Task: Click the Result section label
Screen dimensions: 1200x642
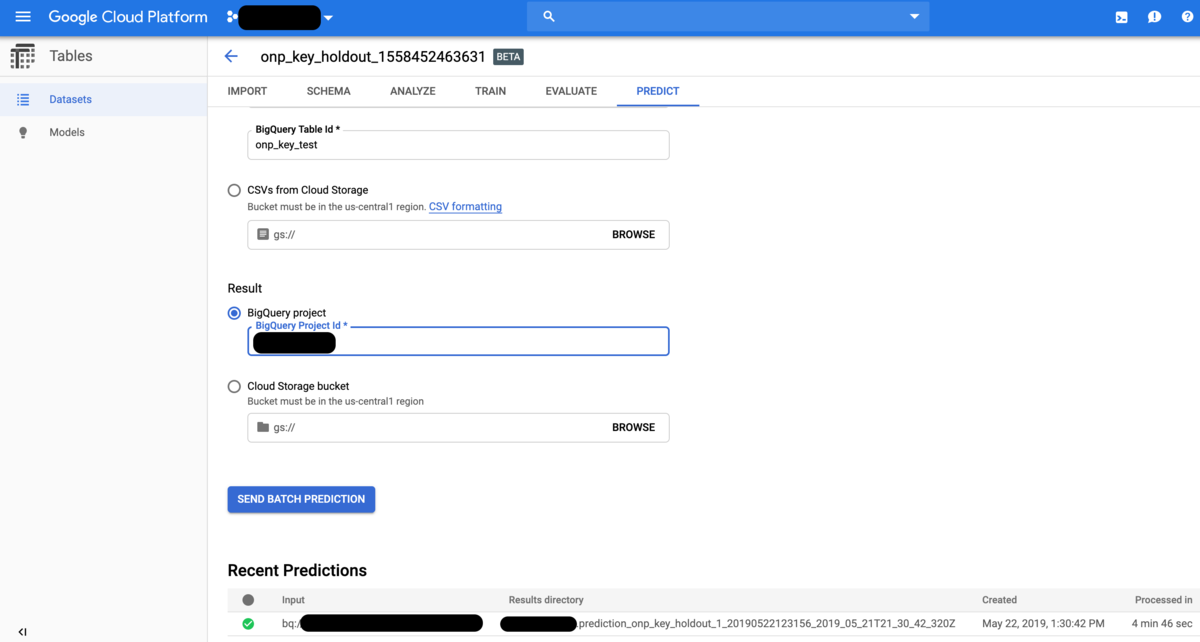Action: (245, 288)
